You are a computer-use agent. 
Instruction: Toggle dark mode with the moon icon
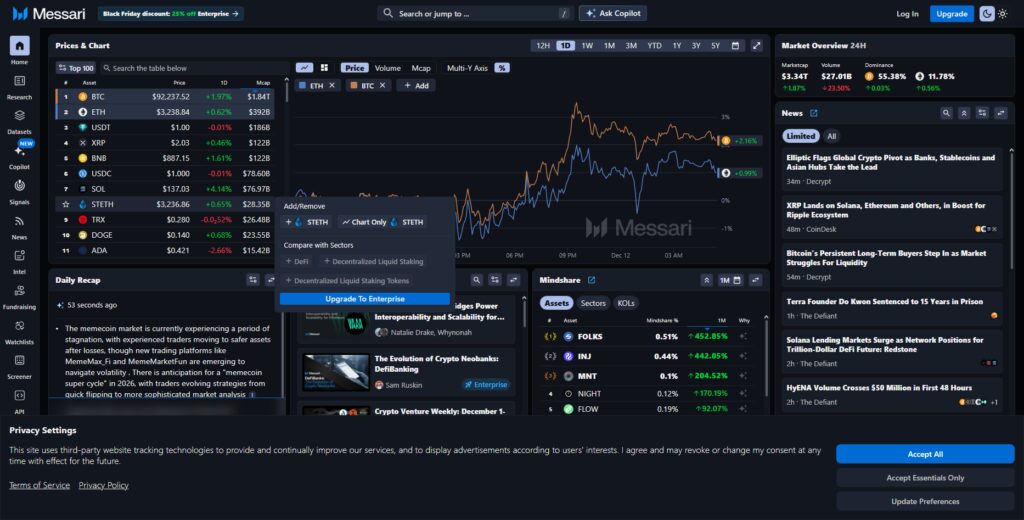(x=986, y=14)
